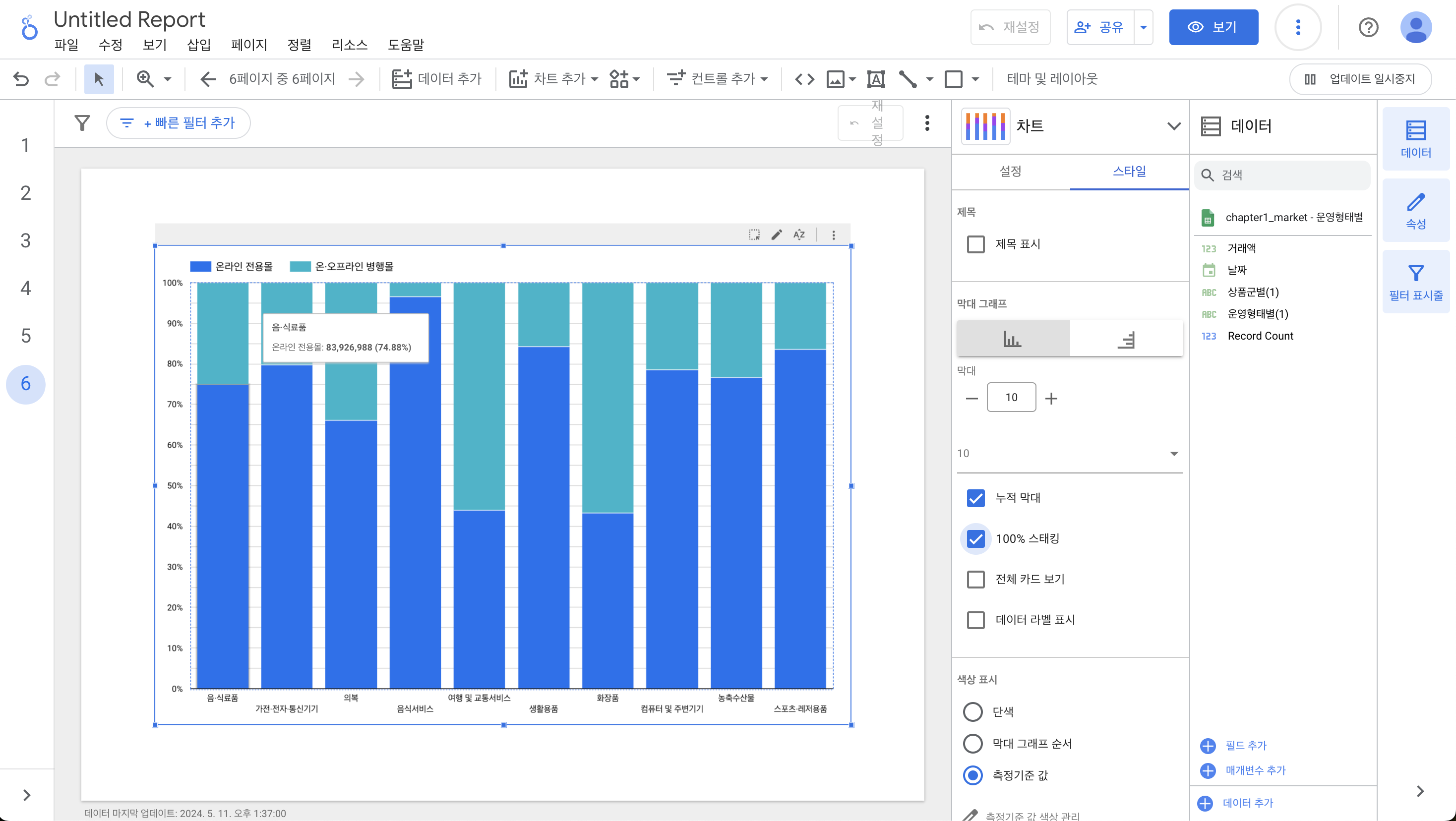Click the blue 보기 button
This screenshot has height=821, width=1456.
coord(1213,27)
